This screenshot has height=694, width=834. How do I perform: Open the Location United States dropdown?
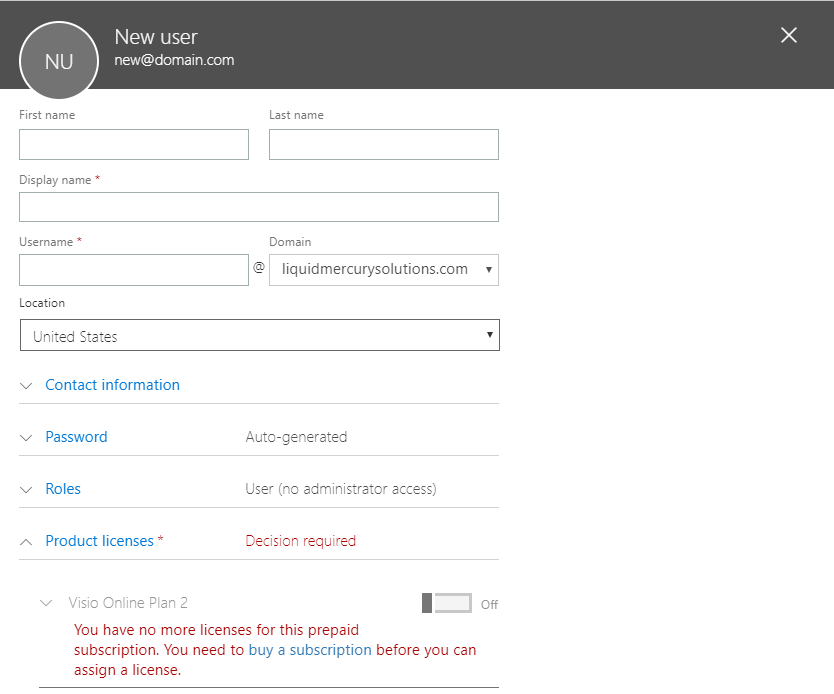(x=260, y=335)
